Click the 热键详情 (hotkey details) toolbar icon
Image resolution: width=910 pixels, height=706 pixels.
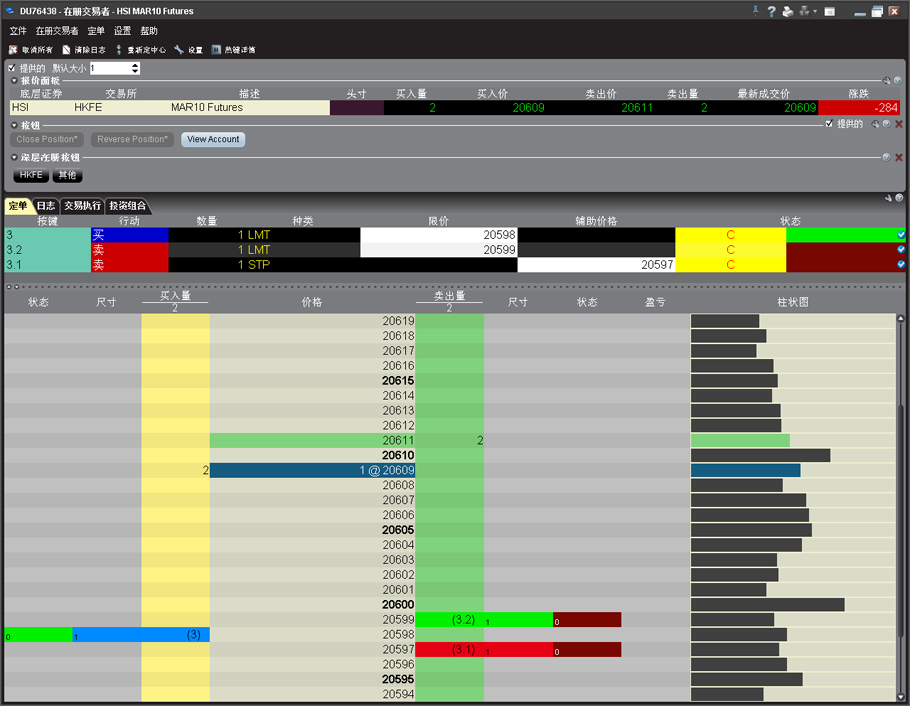(216, 49)
